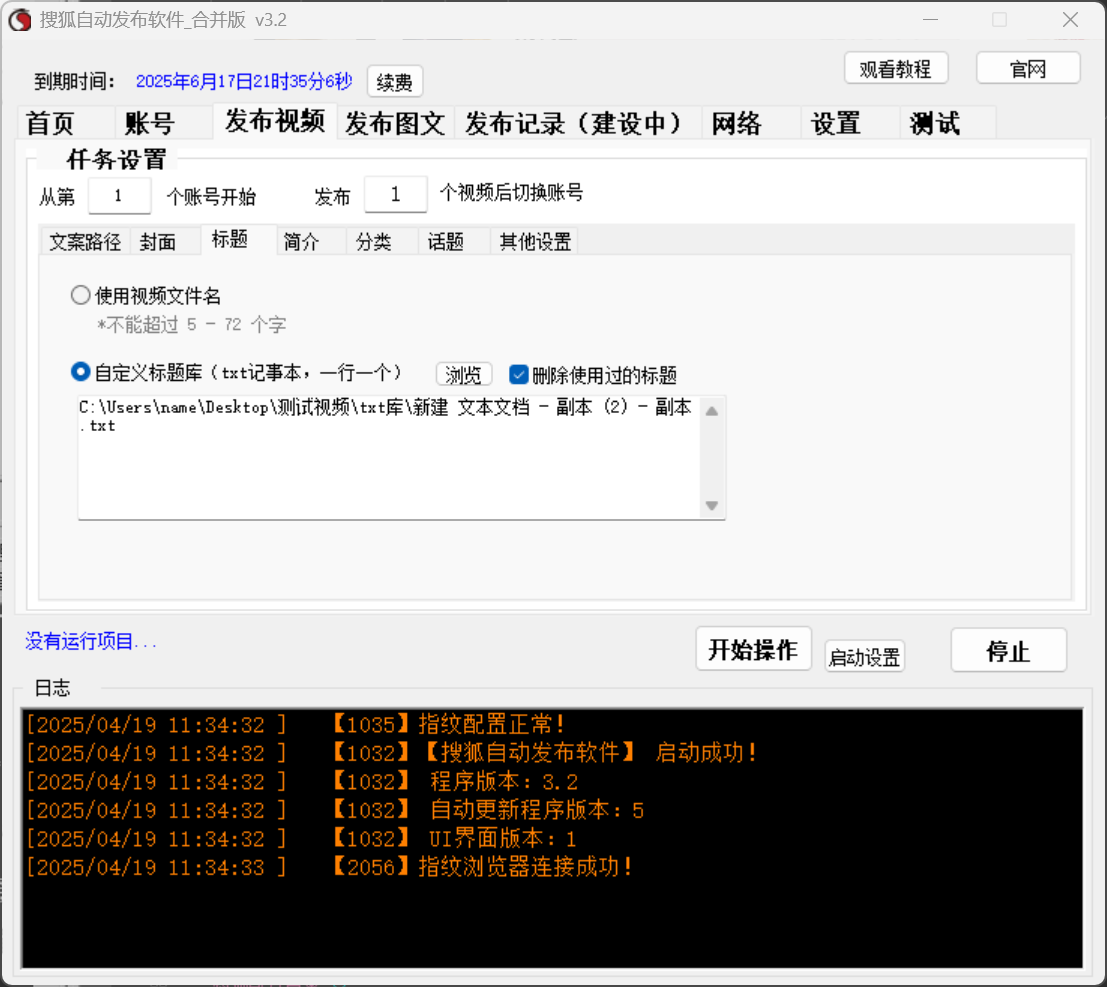The height and width of the screenshot is (987, 1107).
Task: Click log line 程序版本：3.2
Action: [x=504, y=782]
